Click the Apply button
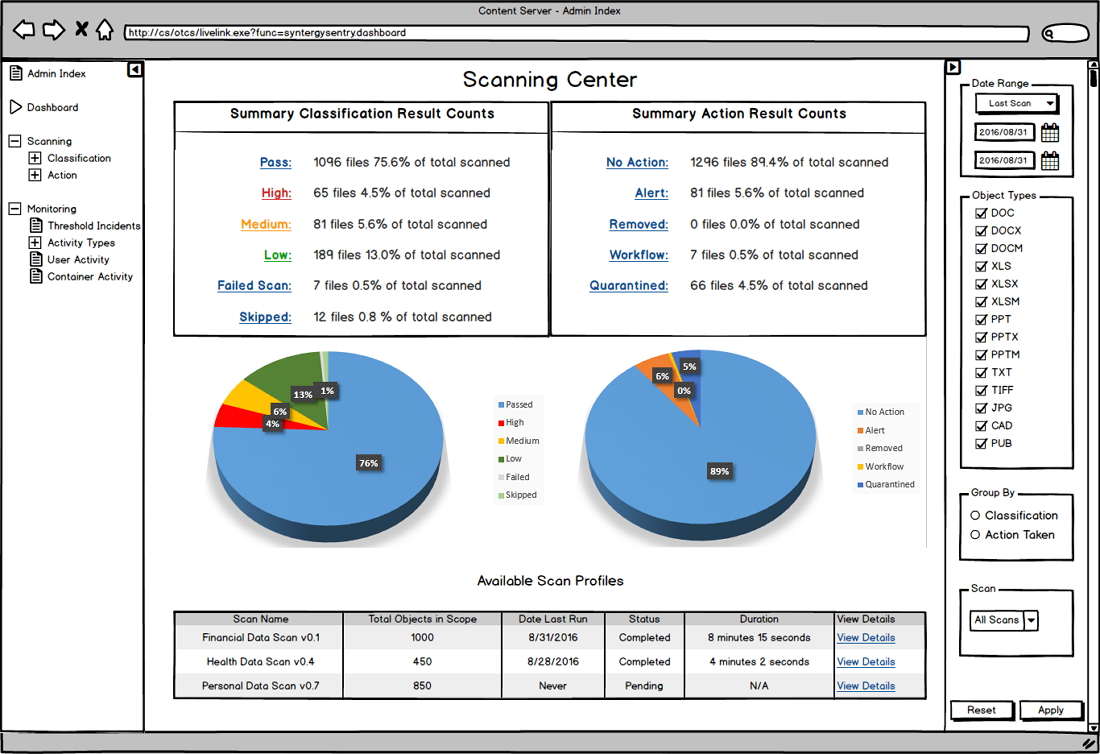The image size is (1100, 754). coord(1050,710)
